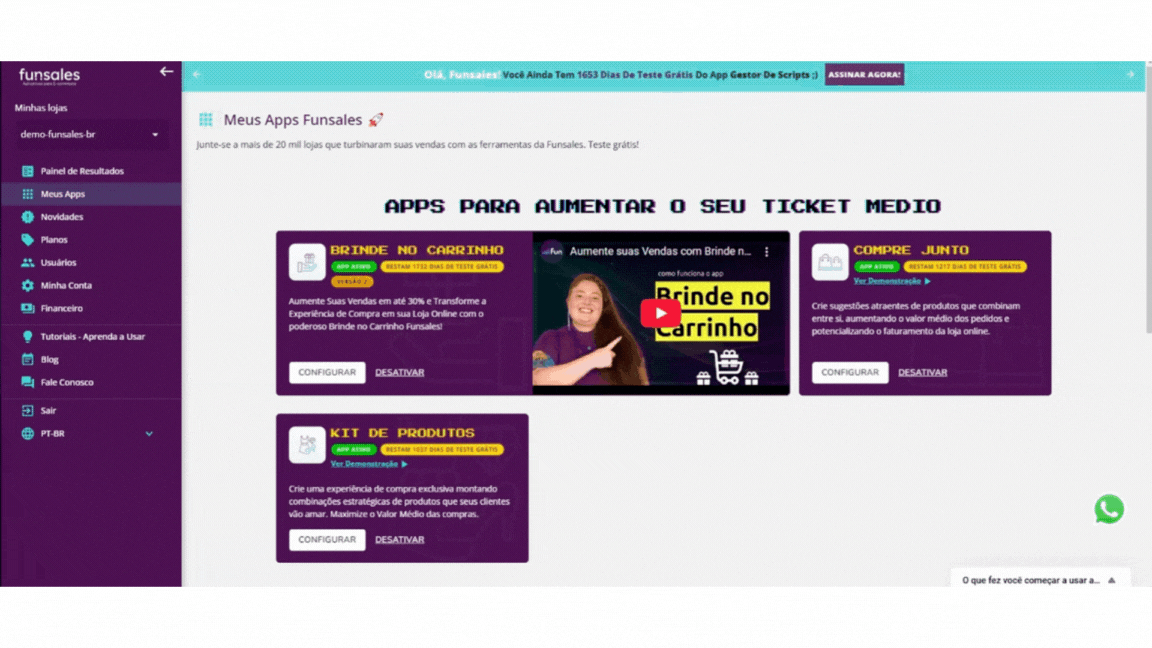1152x648 pixels.
Task: Expand the feedback survey popup
Action: 1112,580
